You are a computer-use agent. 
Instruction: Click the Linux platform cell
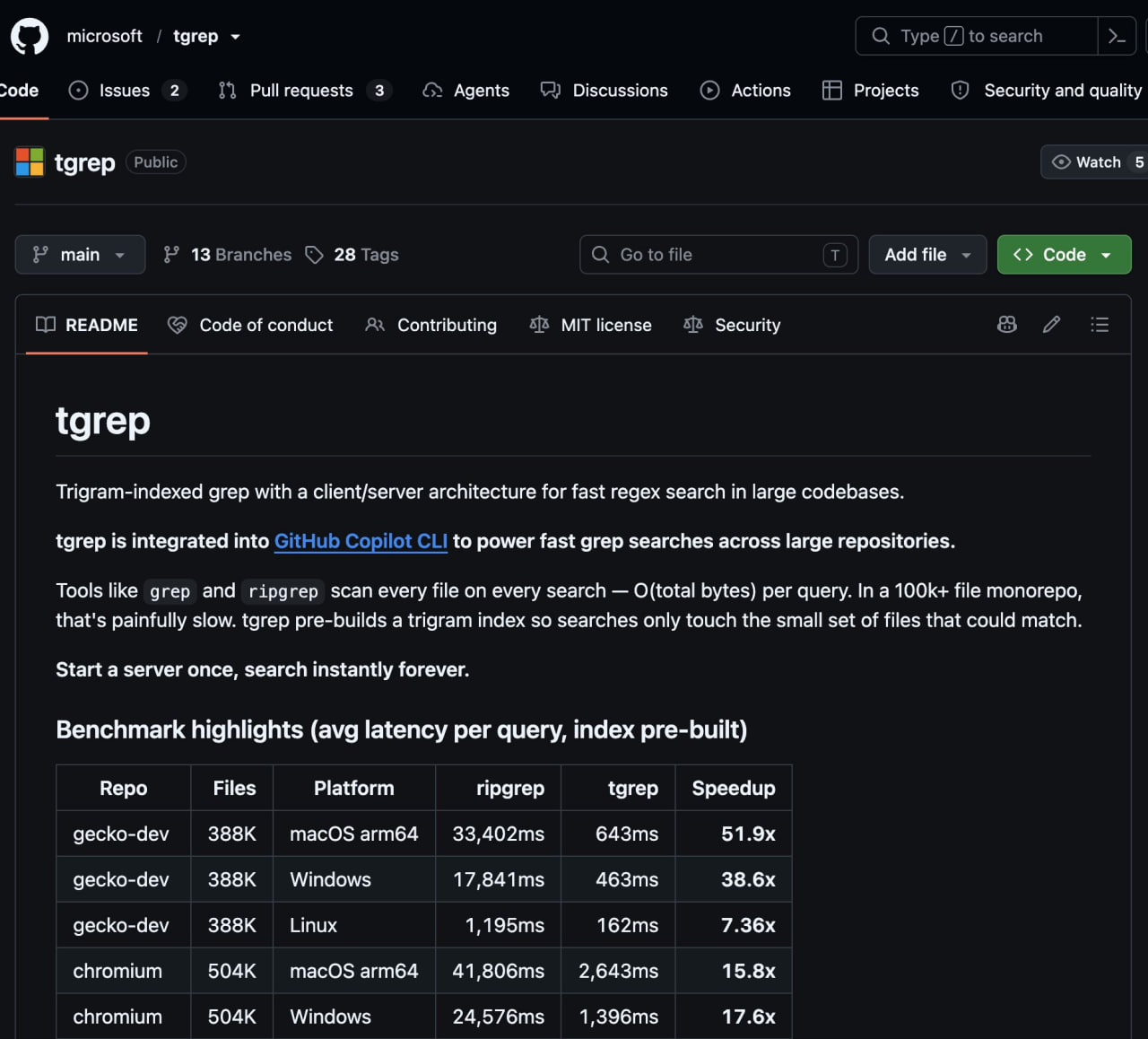(354, 925)
